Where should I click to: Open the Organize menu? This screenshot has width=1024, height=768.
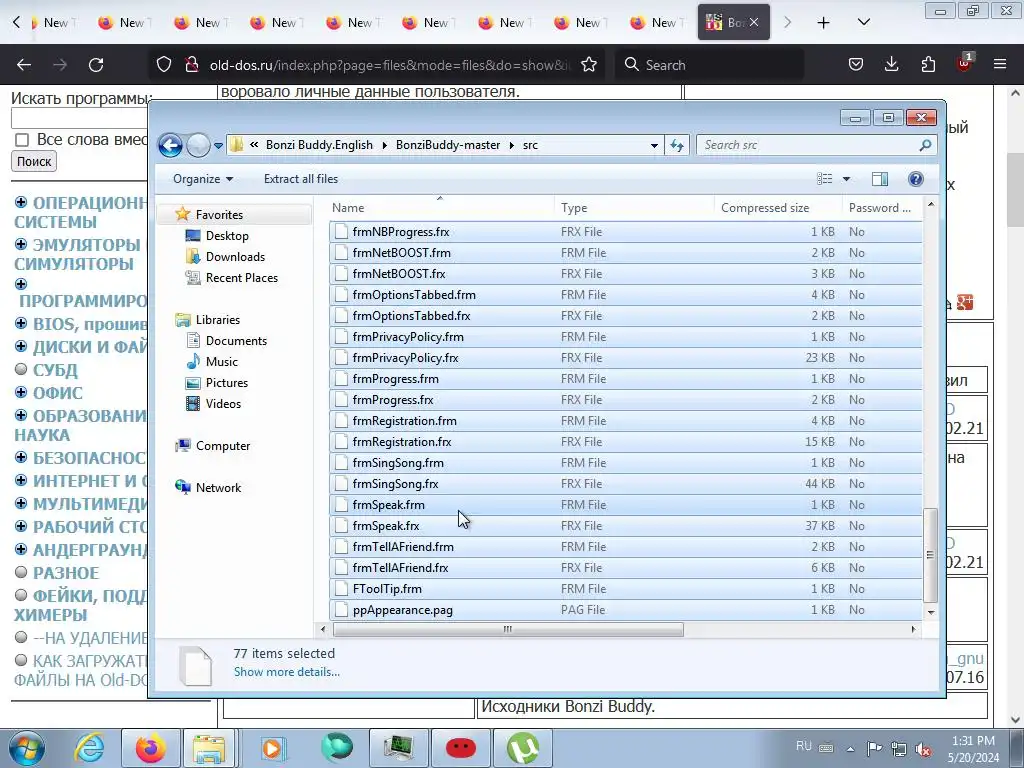[202, 179]
